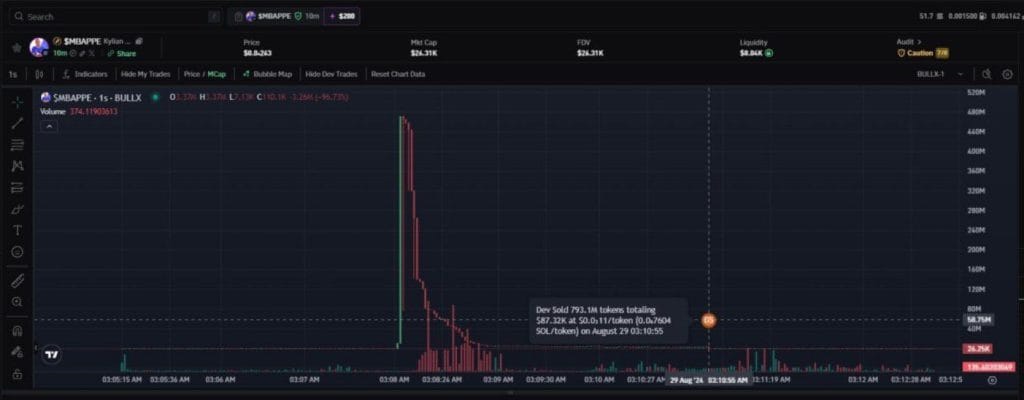Pick the text annotation tool
1024x400 pixels.
tap(17, 230)
